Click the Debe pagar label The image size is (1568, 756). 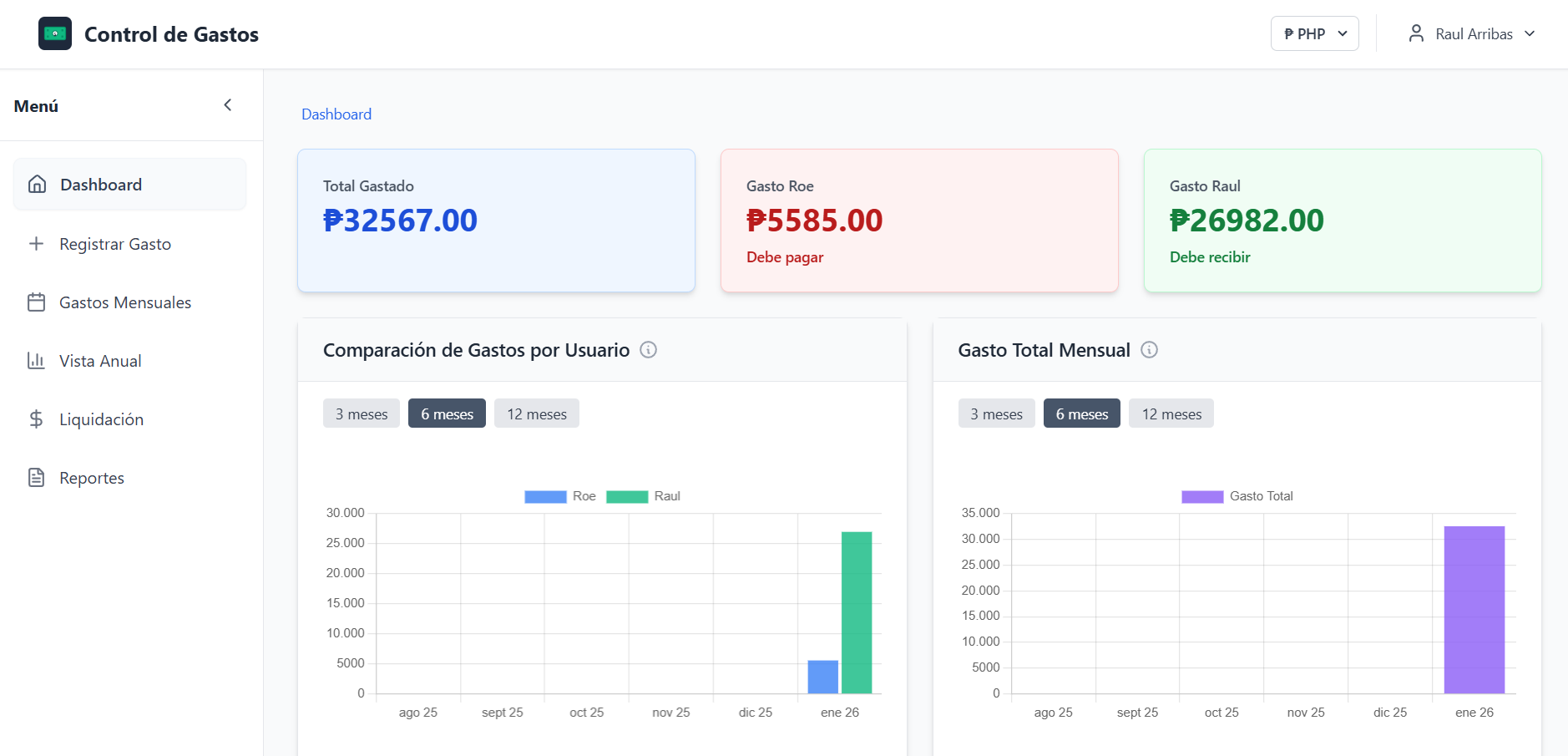click(x=785, y=257)
